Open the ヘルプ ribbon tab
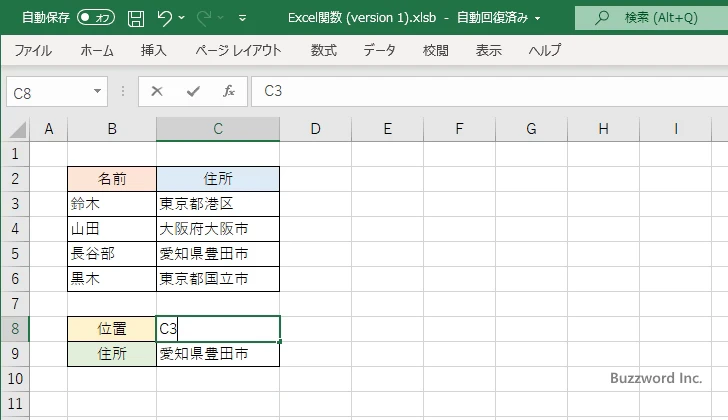 click(x=545, y=50)
